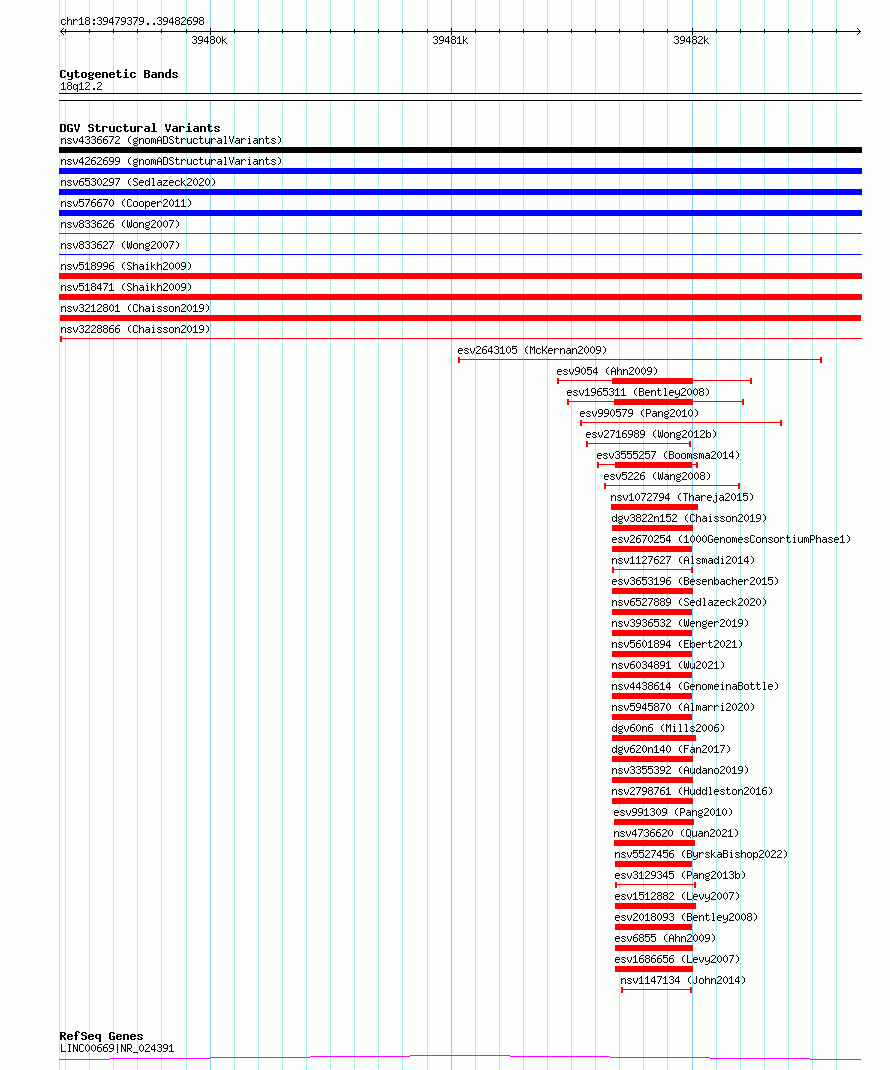Image resolution: width=890 pixels, height=1070 pixels.
Task: Select nsv4736620 (Quan2021) label
Action: coord(676,833)
